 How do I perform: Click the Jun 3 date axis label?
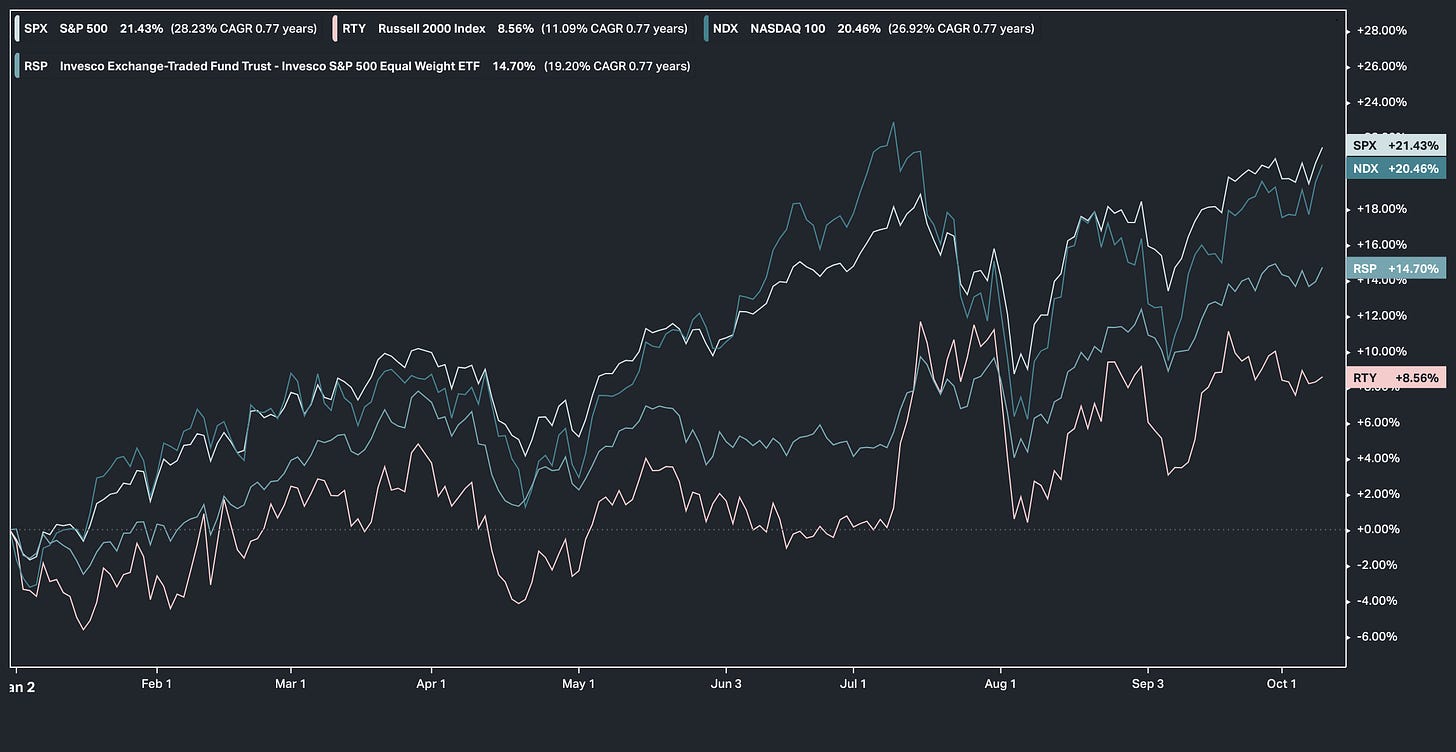pos(726,684)
